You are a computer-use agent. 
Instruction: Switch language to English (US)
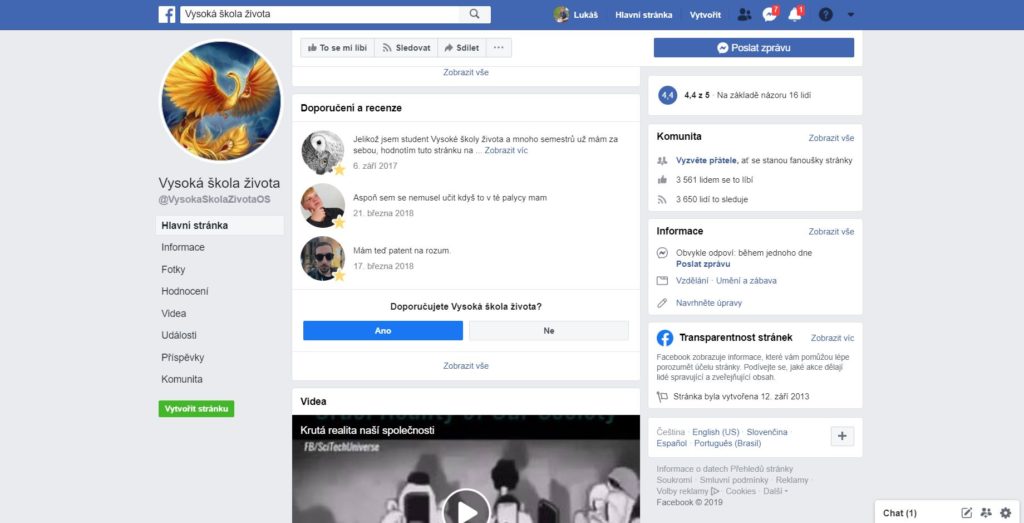click(716, 432)
